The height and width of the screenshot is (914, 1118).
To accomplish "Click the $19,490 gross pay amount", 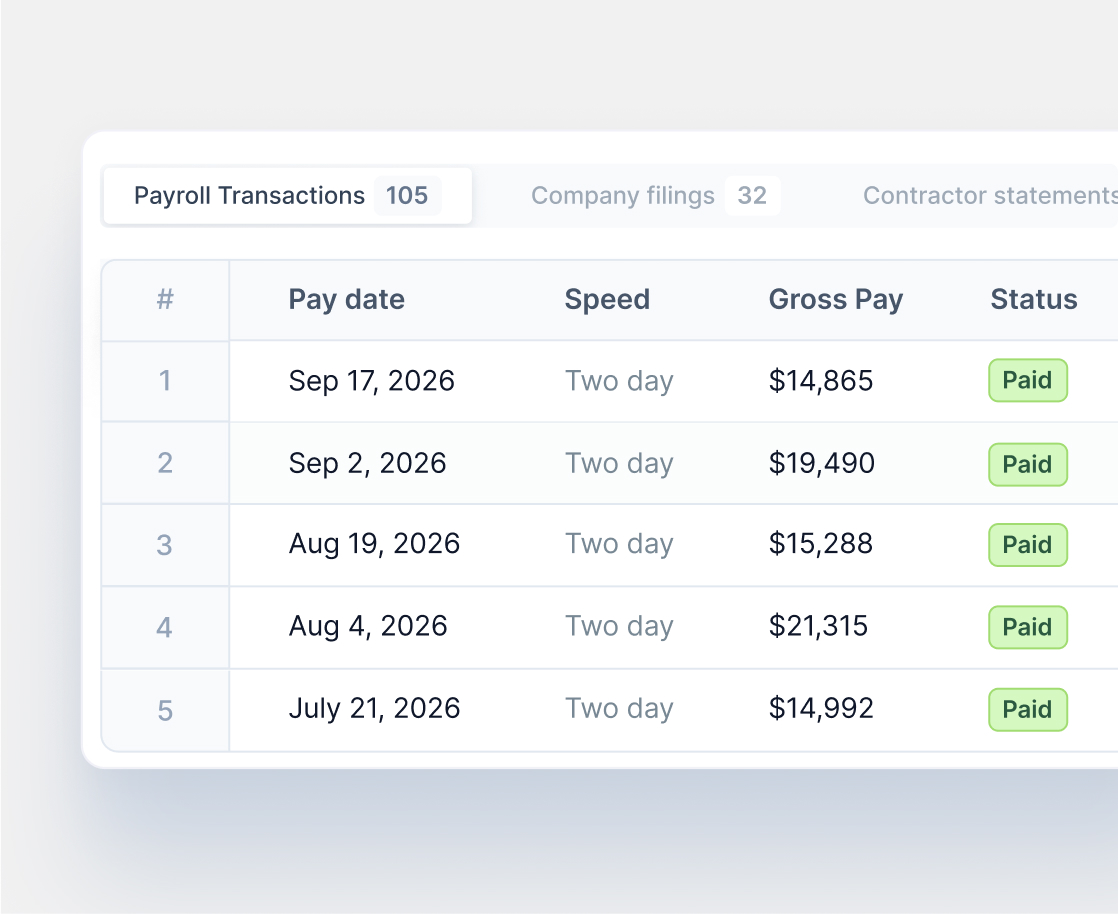I will tap(821, 463).
